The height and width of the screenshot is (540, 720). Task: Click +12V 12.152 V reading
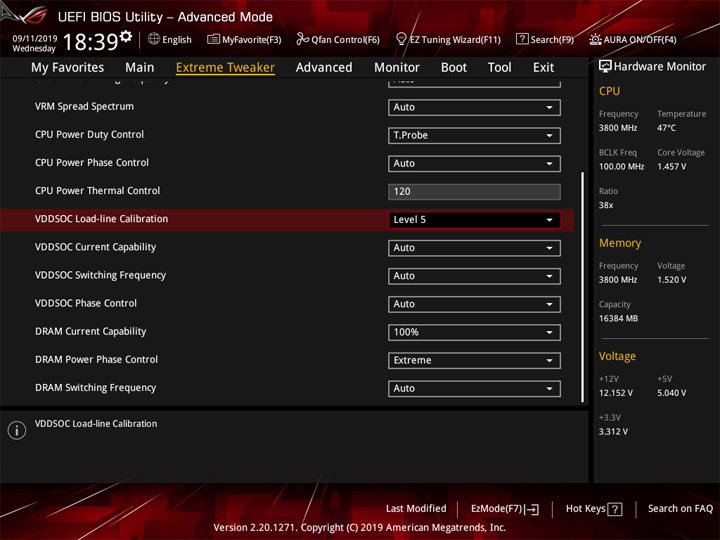click(616, 394)
